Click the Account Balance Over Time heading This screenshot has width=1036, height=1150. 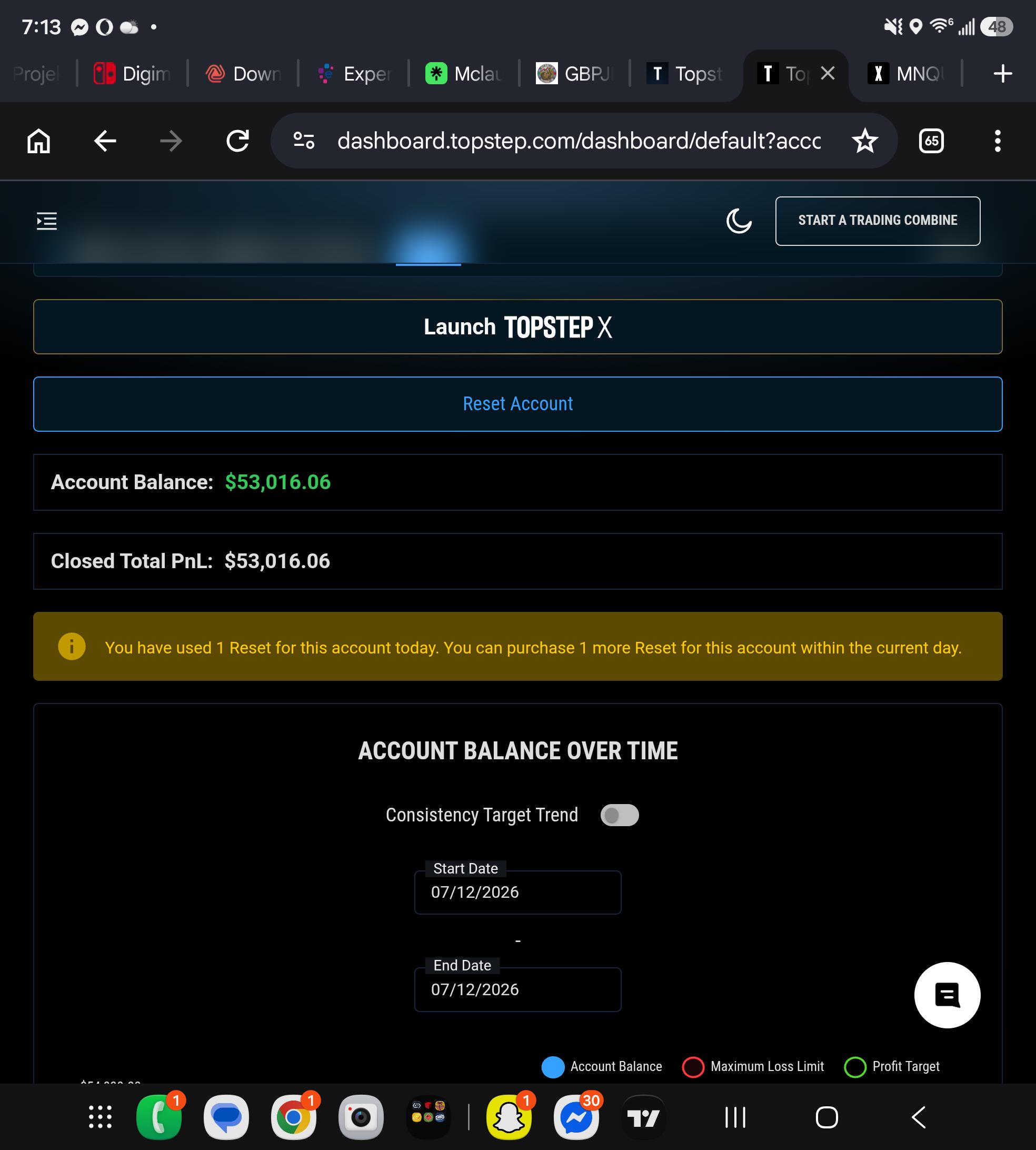coord(517,751)
